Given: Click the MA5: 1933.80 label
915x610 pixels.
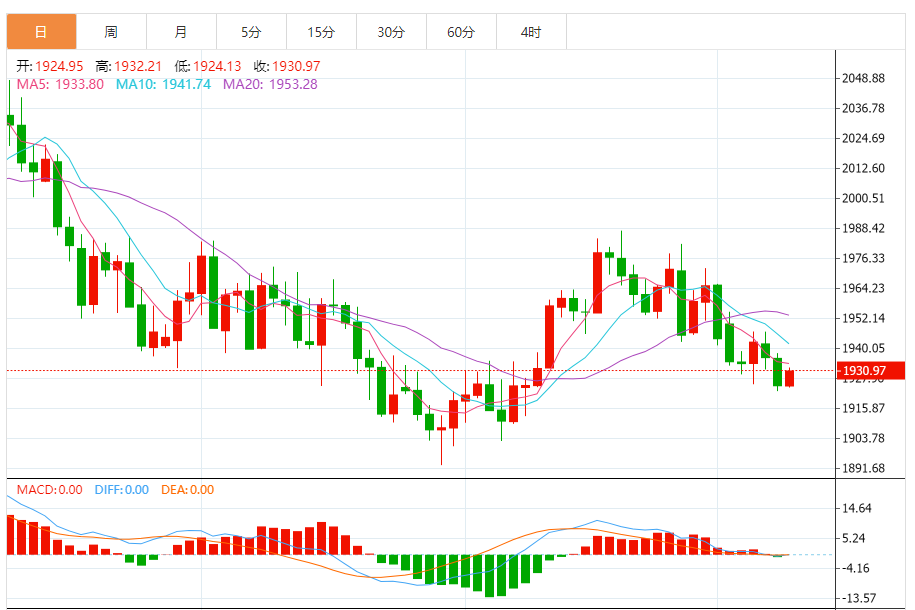Looking at the screenshot, I should (x=60, y=84).
